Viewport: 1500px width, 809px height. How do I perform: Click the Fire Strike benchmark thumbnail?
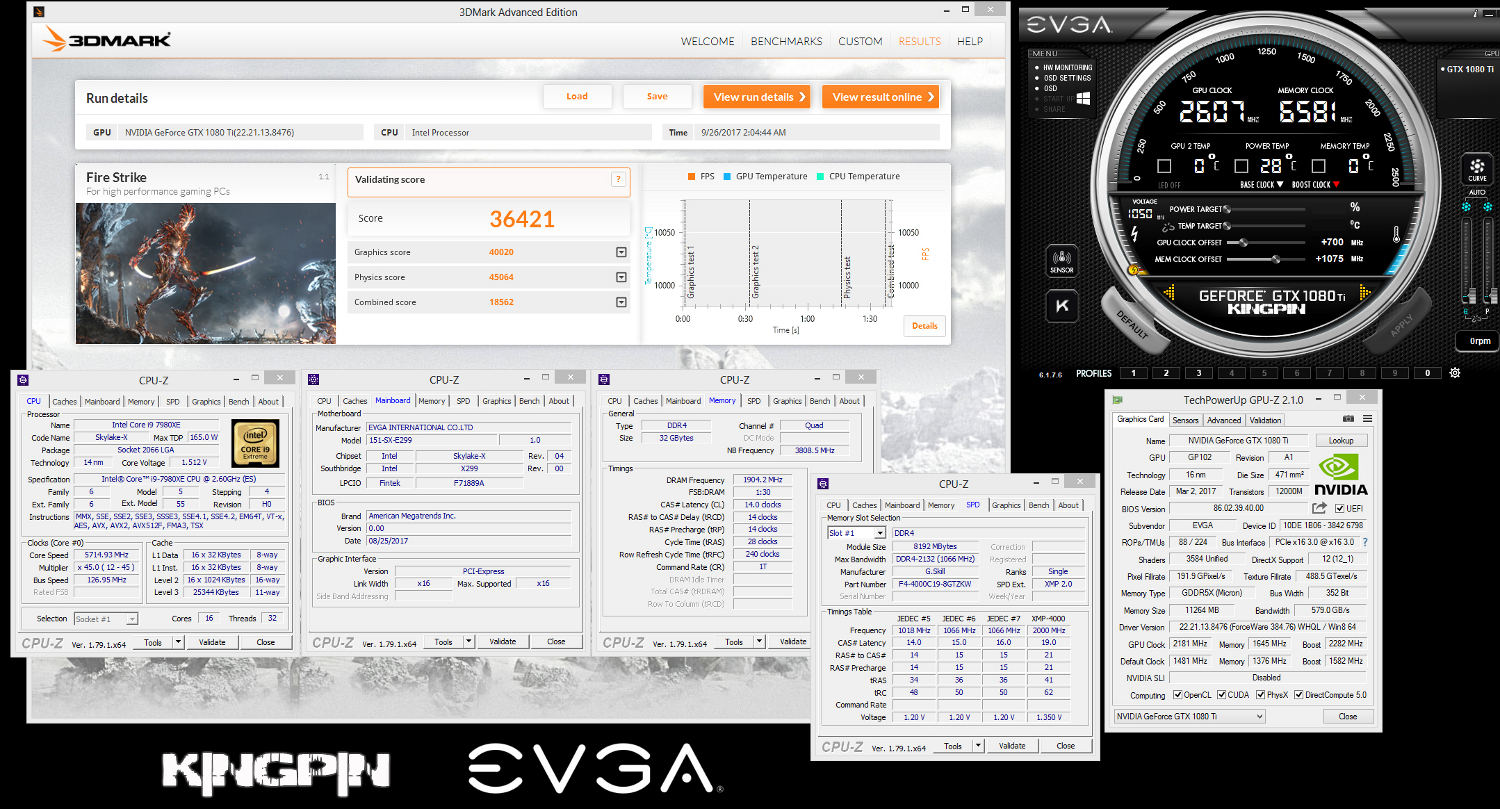click(206, 273)
